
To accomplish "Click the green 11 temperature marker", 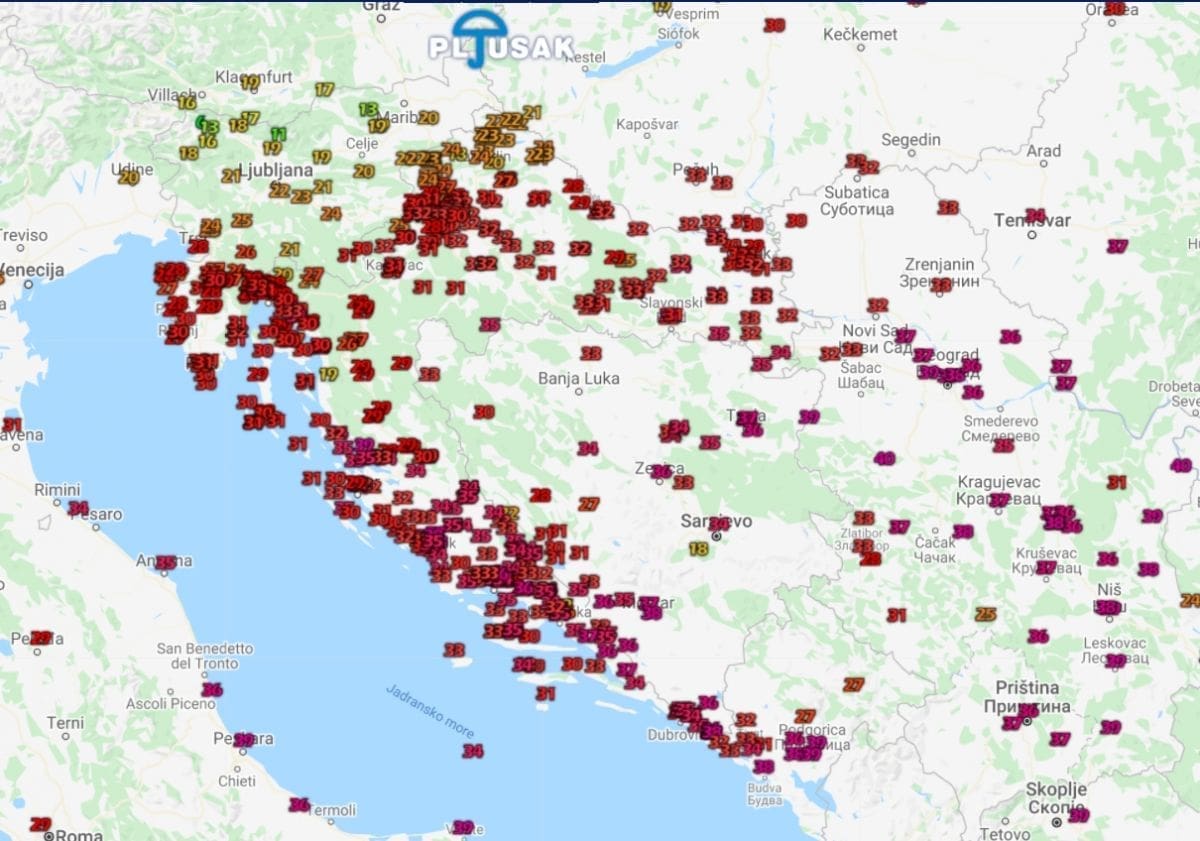I will (278, 134).
